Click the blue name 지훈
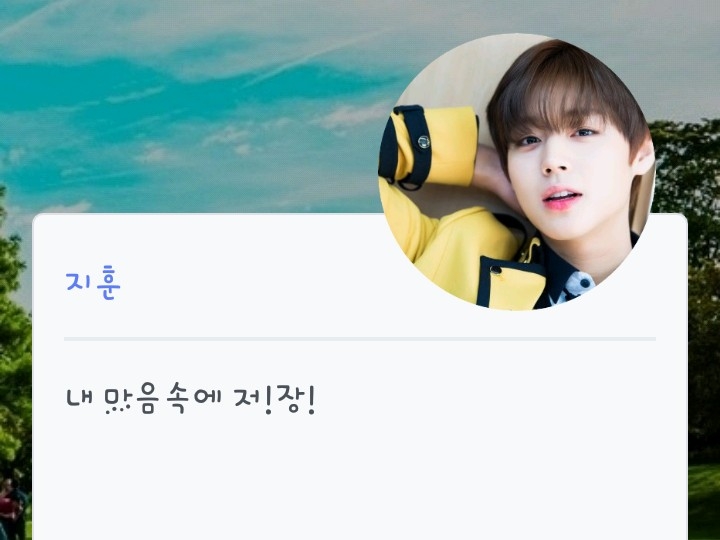Screen dimensions: 720x540 (x=93, y=282)
